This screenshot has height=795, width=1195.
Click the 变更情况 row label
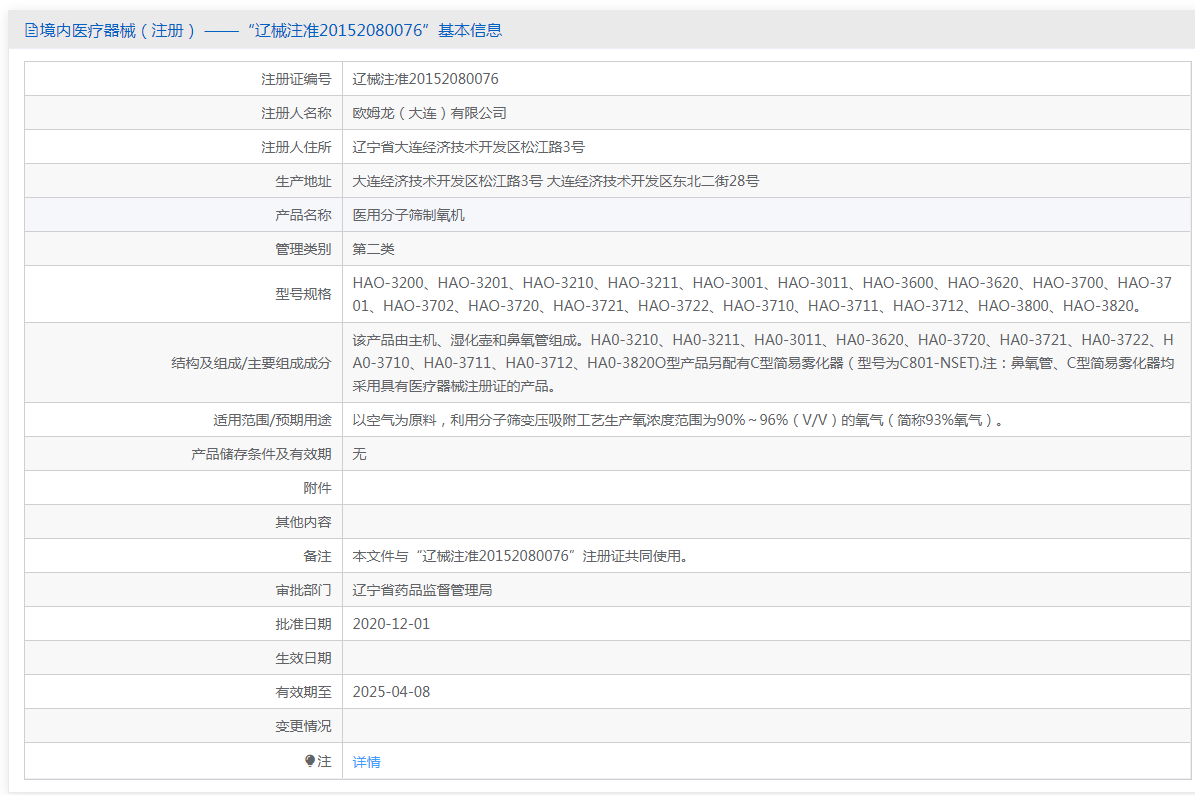coord(303,726)
